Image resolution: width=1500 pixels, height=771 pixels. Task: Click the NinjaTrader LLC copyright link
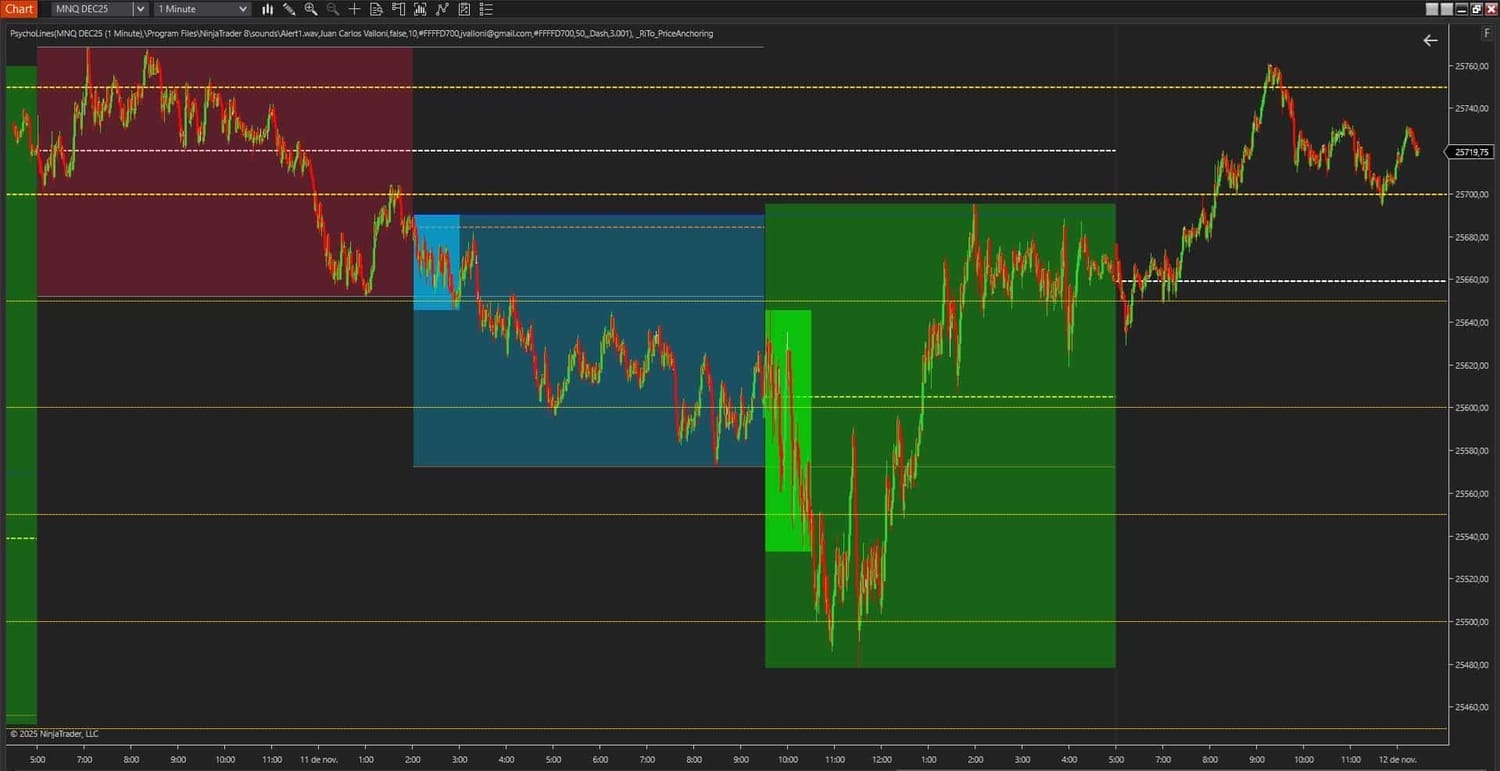55,733
